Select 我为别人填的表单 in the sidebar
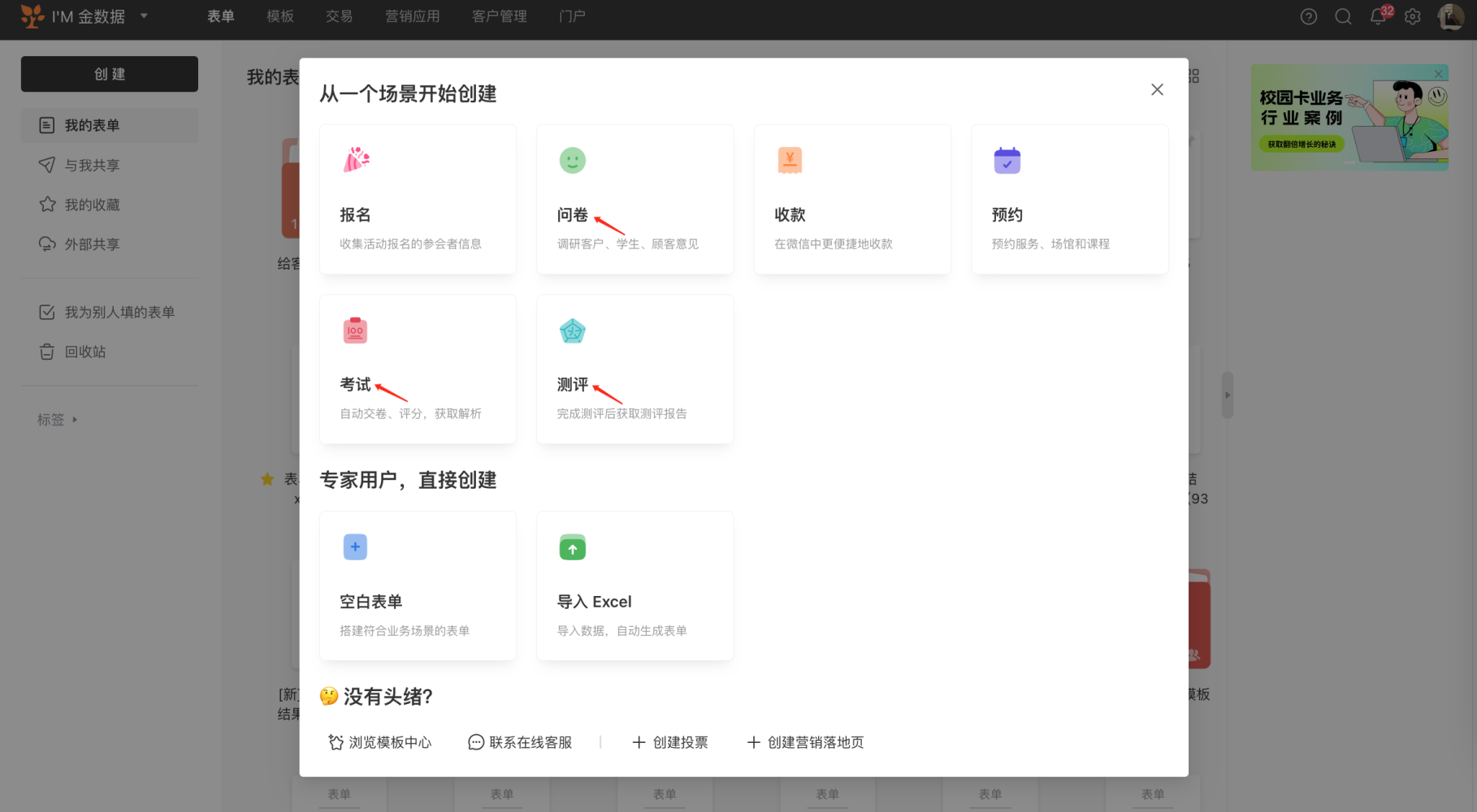The width and height of the screenshot is (1477, 812). point(110,312)
